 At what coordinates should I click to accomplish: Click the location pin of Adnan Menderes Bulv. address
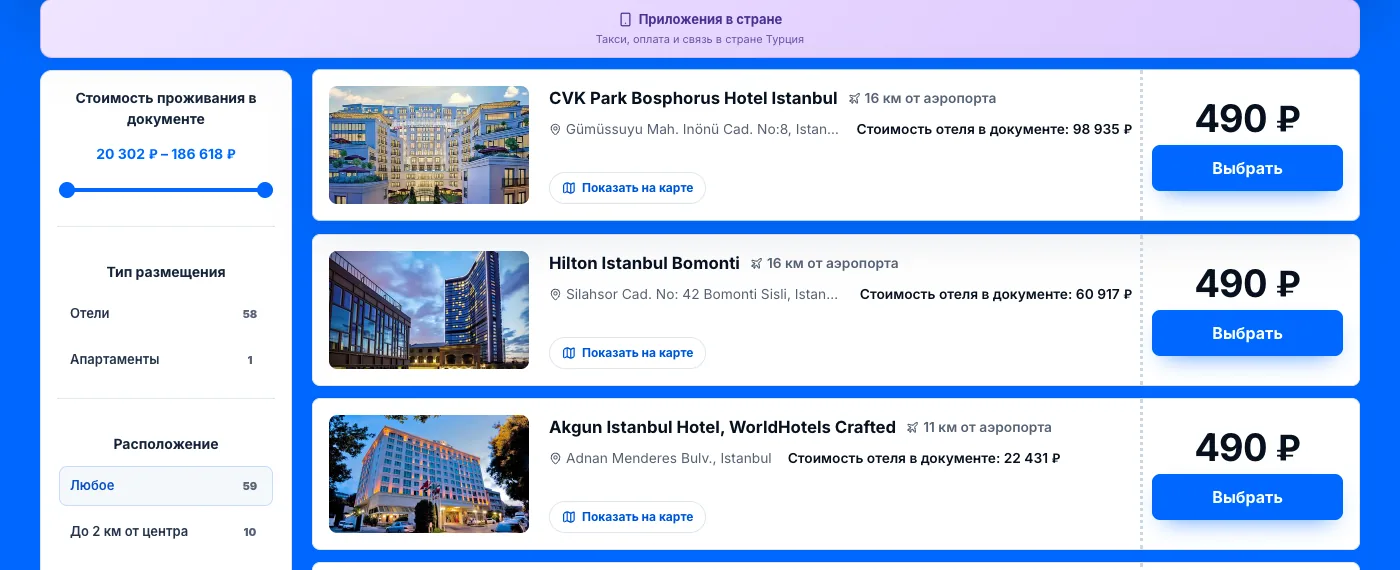(556, 459)
